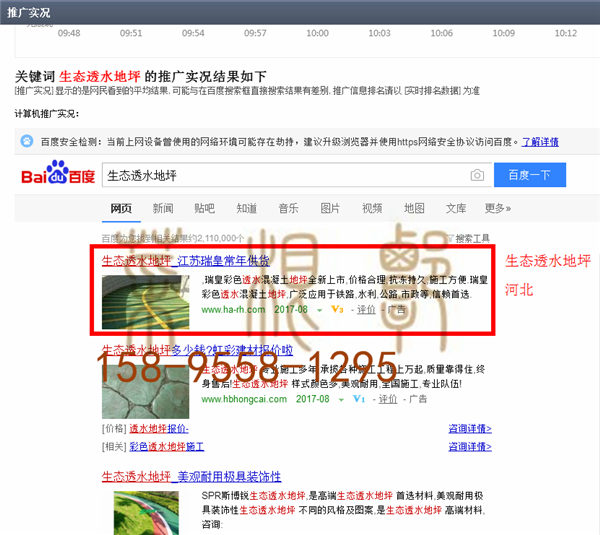Click the 09:48 time label on chart axis

pyautogui.click(x=69, y=33)
